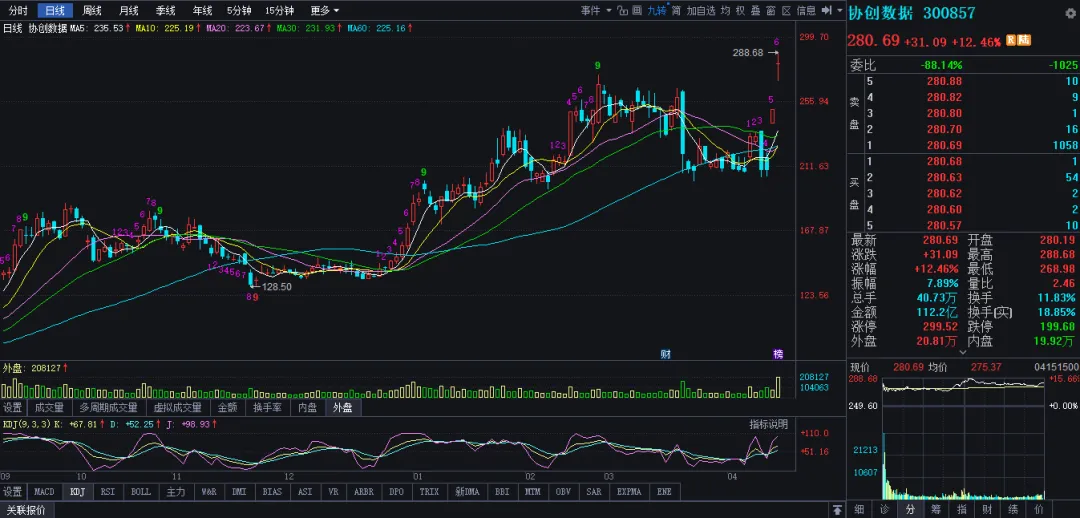Switch to the 周线 weekly chart
The height and width of the screenshot is (518, 1080).
coord(92,10)
